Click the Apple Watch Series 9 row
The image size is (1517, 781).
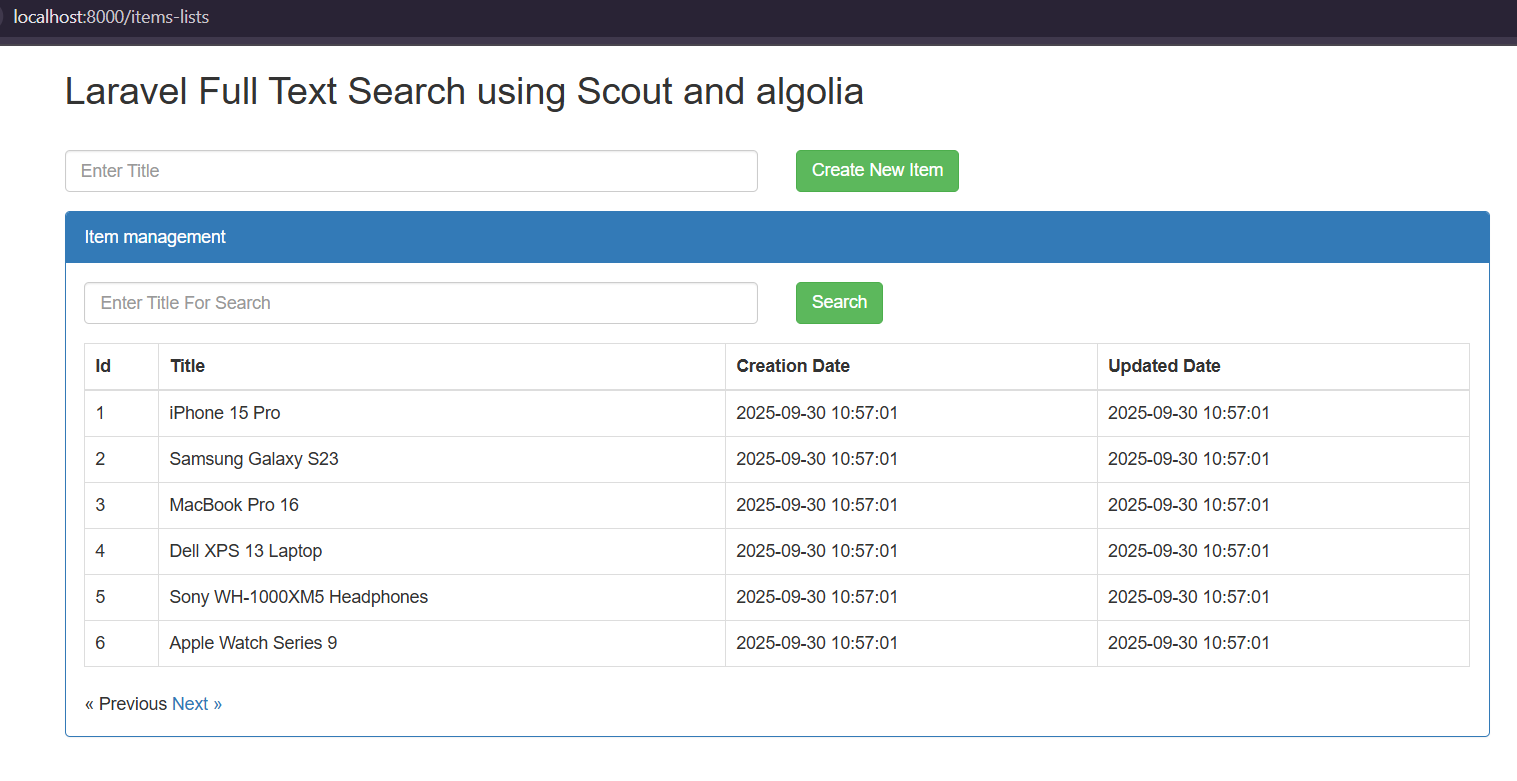coord(252,642)
